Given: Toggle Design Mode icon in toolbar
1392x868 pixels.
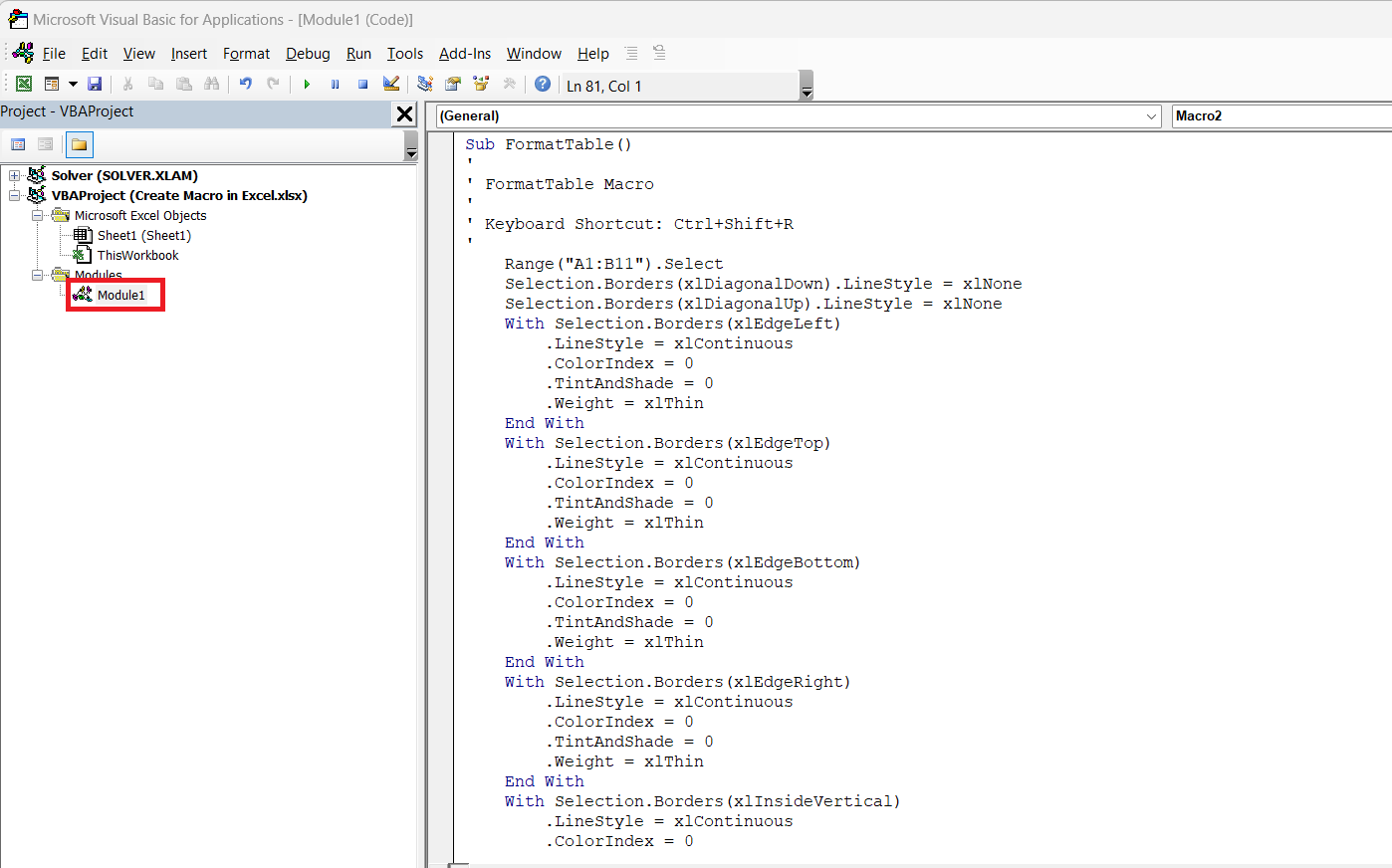Looking at the screenshot, I should pos(391,85).
